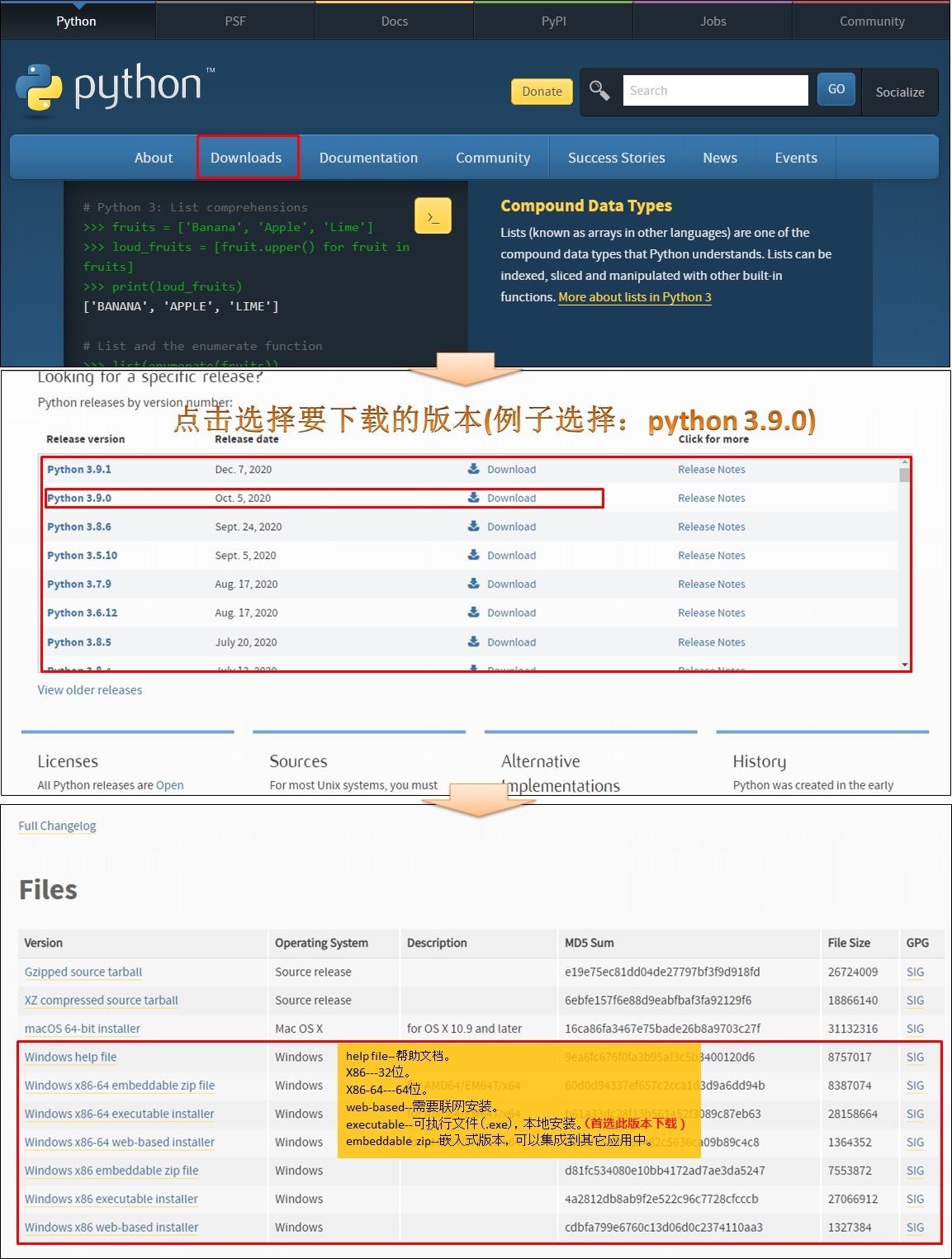
Task: Download Windows x86 web-based installer
Action: 111,1228
